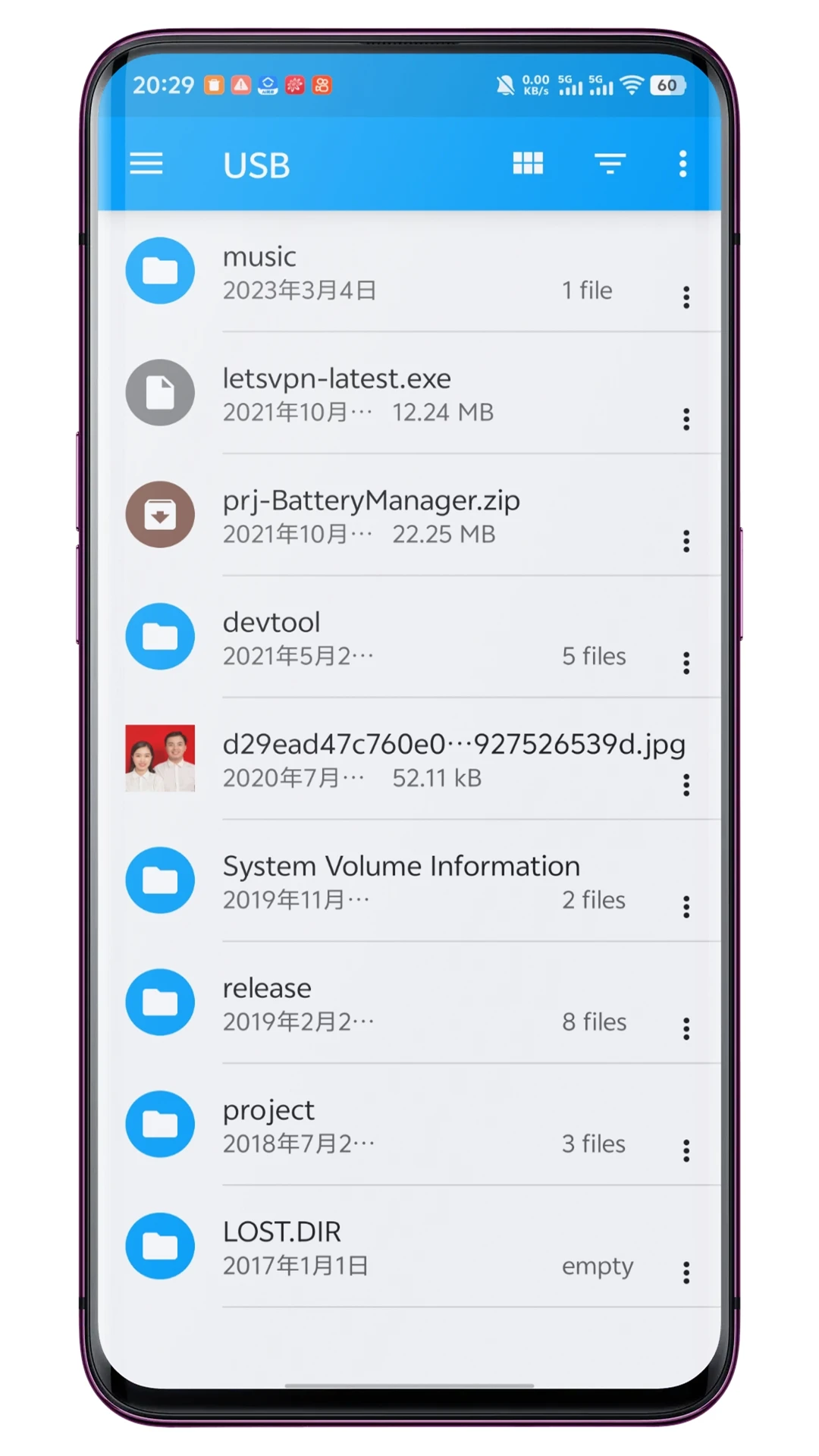Open more options for LOST.DIR folder
The image size is (819, 1456).
686,1273
